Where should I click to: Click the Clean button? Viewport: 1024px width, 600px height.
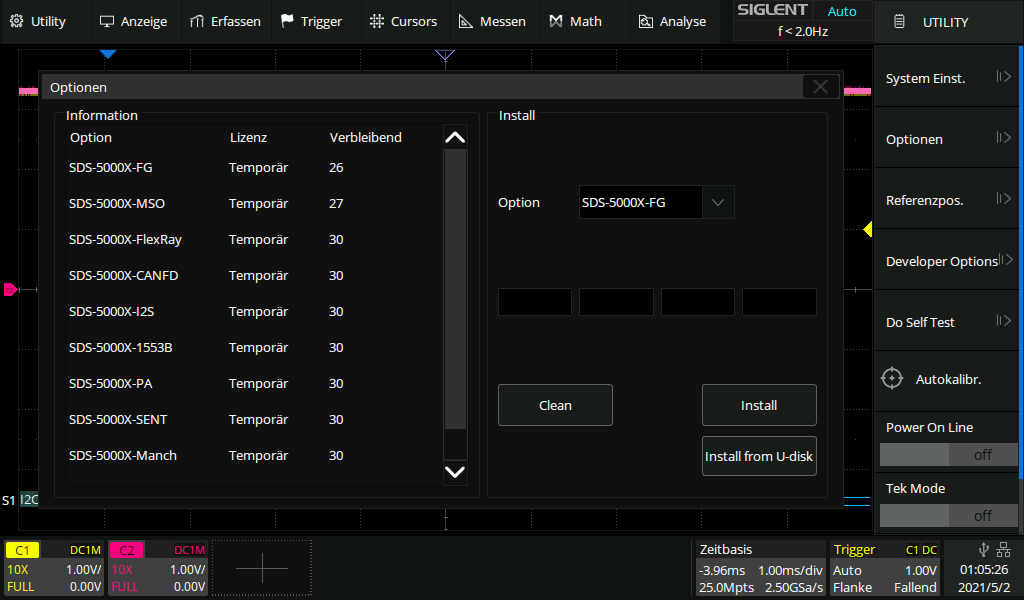555,405
